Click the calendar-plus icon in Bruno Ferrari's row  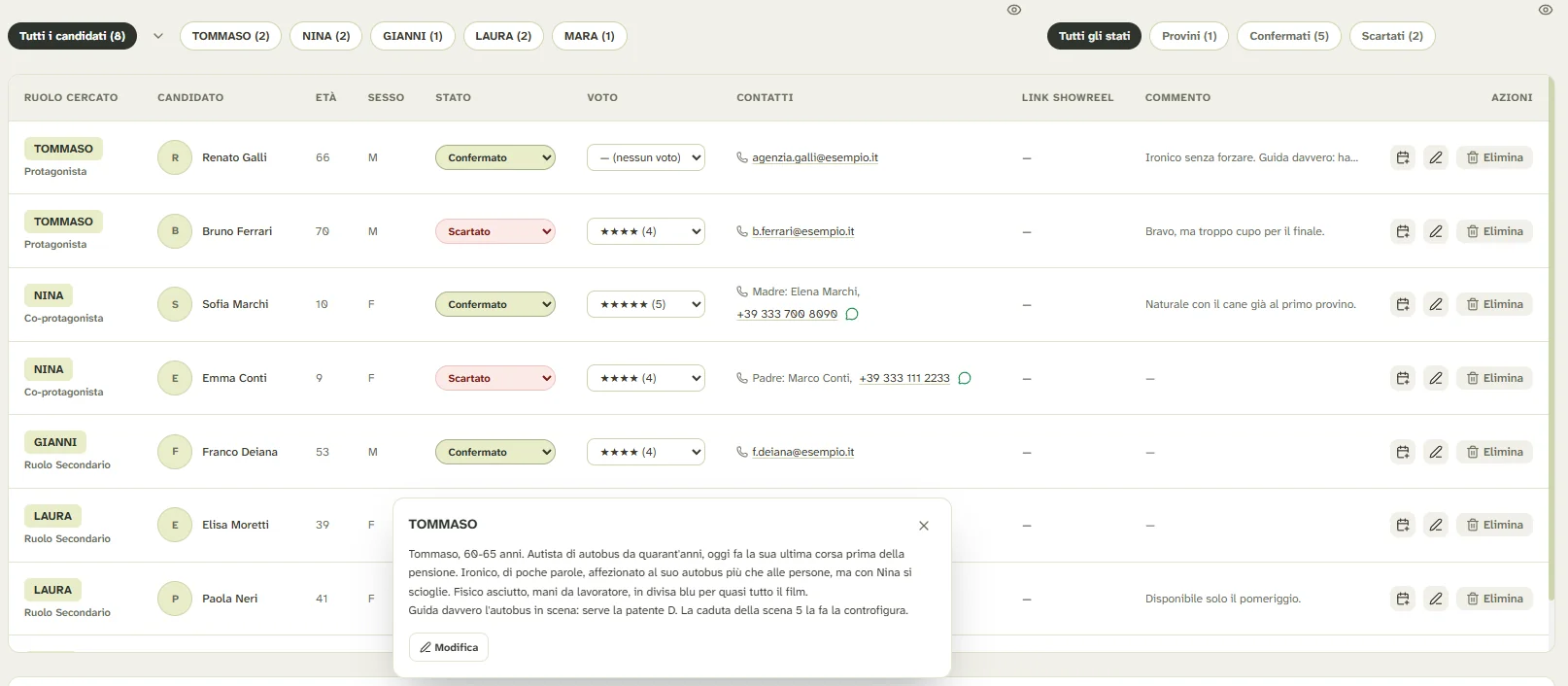click(x=1402, y=231)
